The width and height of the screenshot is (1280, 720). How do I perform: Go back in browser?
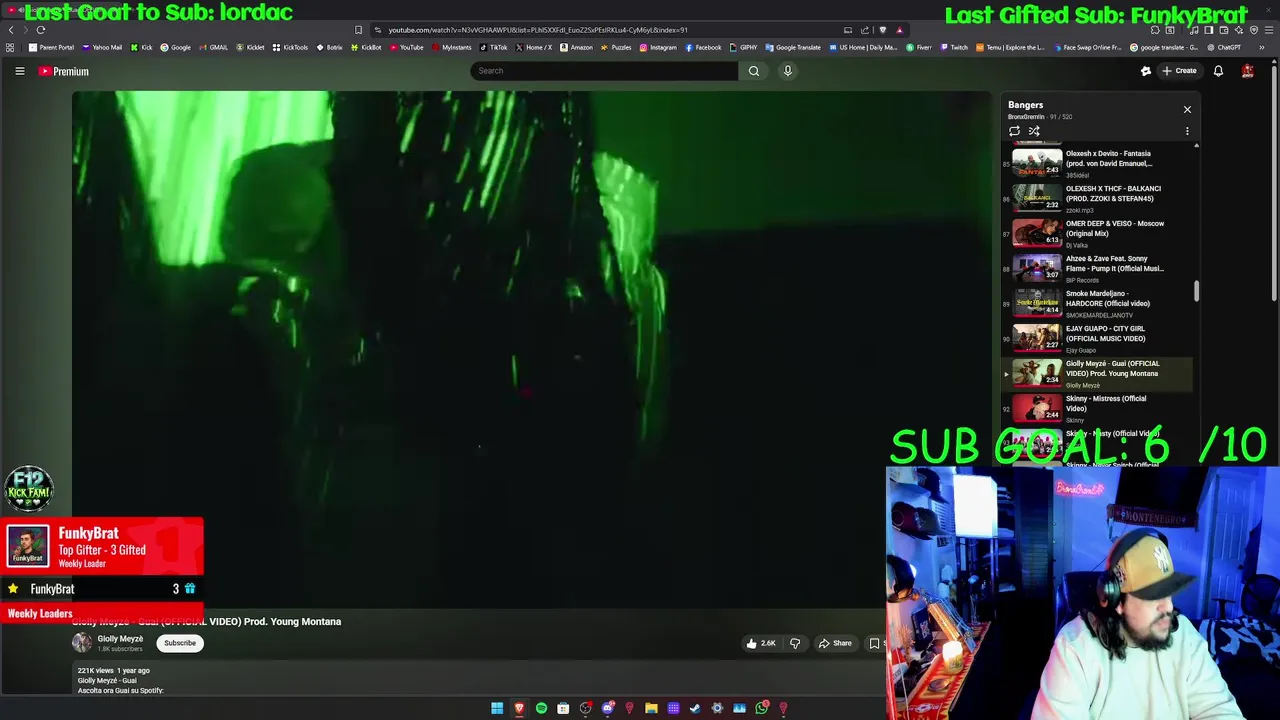(11, 30)
